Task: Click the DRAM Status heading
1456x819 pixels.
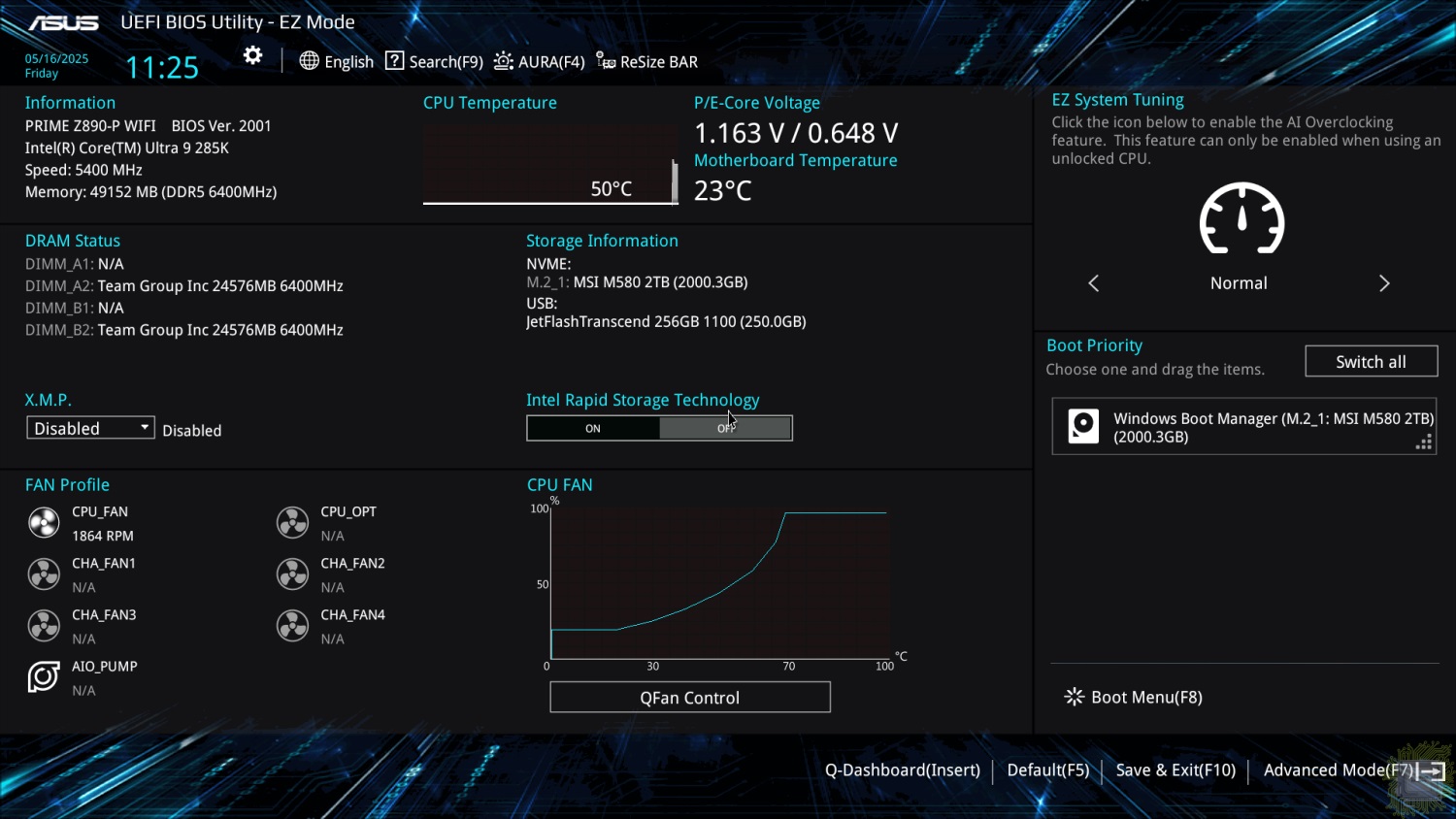Action: tap(73, 241)
